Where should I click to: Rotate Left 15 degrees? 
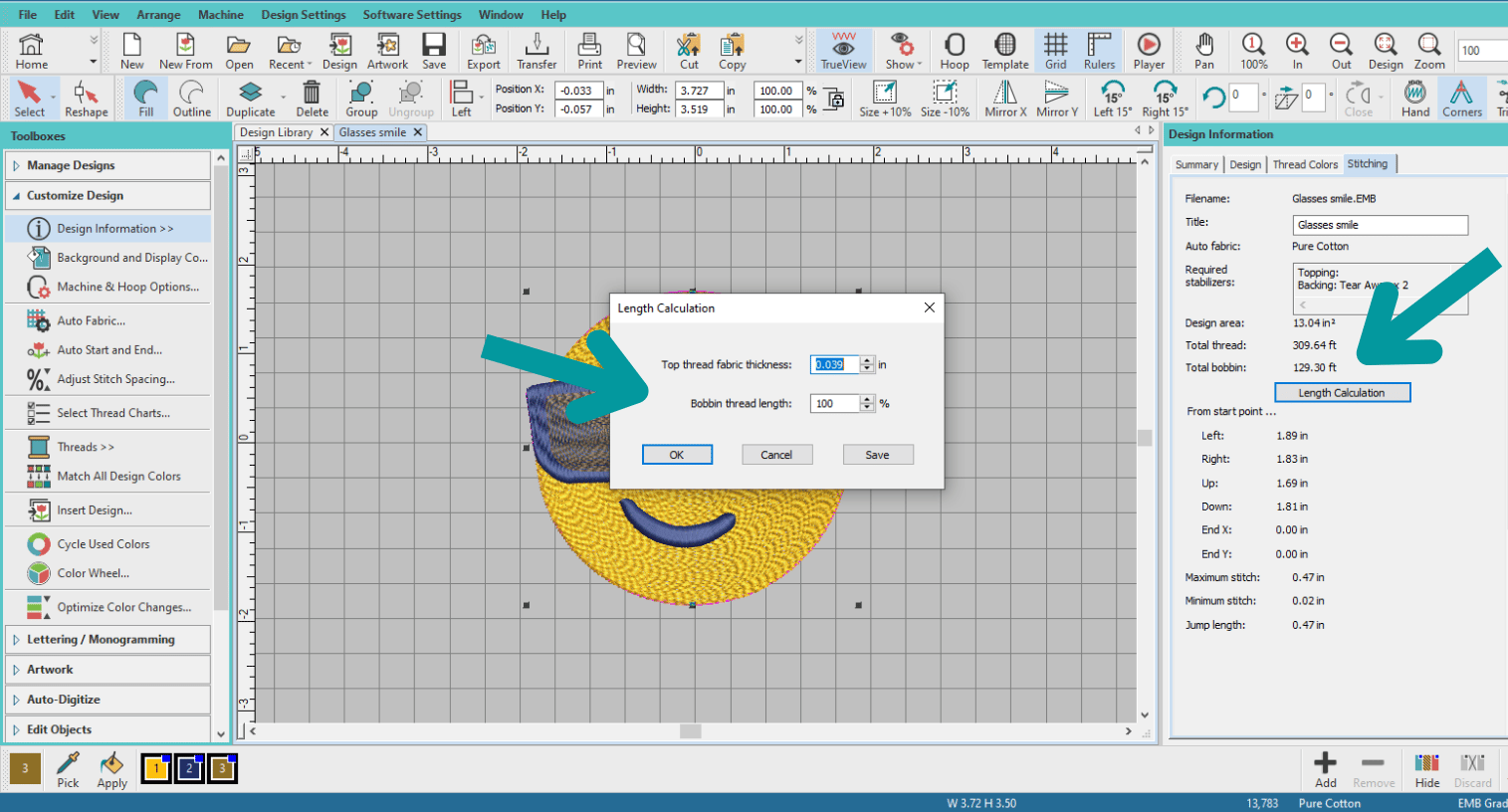click(1113, 99)
